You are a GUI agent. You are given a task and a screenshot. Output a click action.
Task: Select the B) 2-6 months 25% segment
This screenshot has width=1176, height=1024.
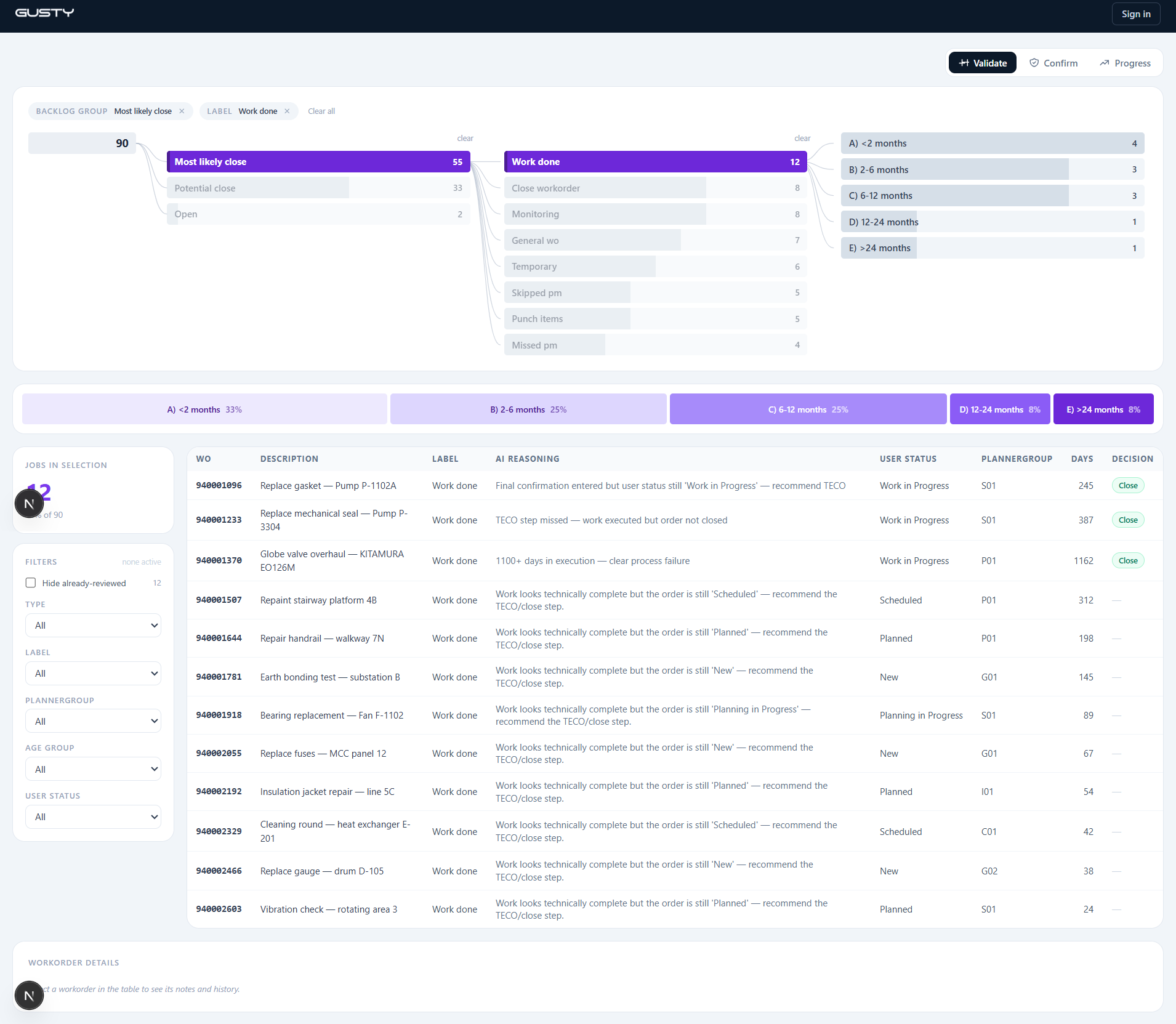pos(528,409)
